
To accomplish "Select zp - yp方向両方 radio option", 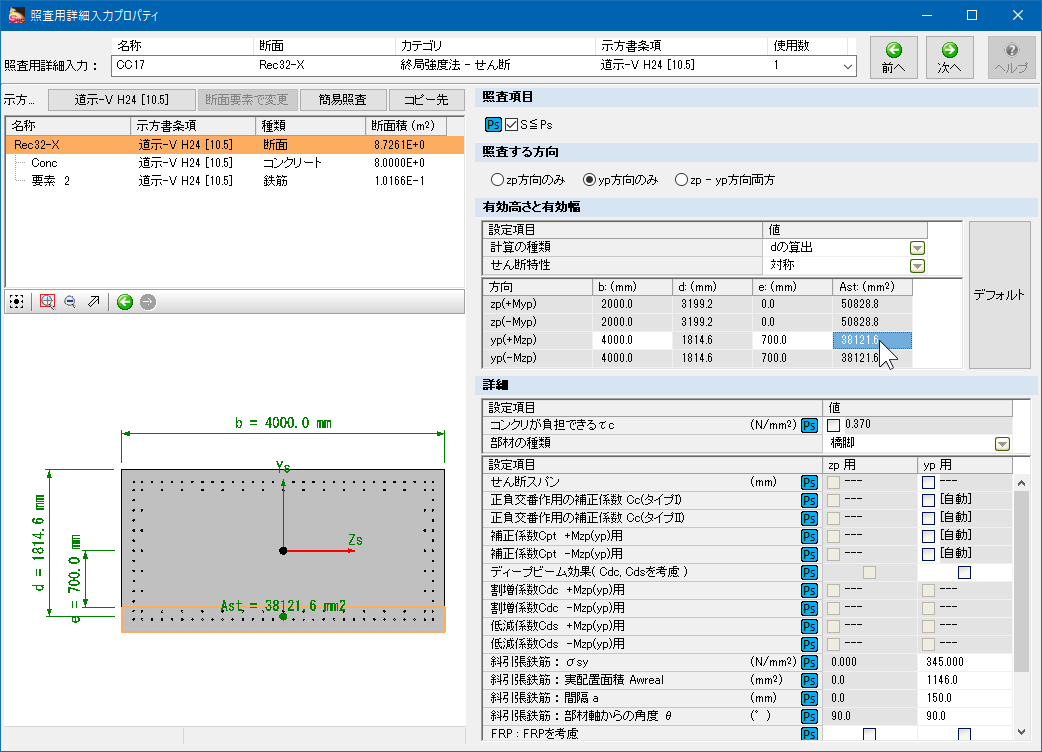I will click(682, 180).
